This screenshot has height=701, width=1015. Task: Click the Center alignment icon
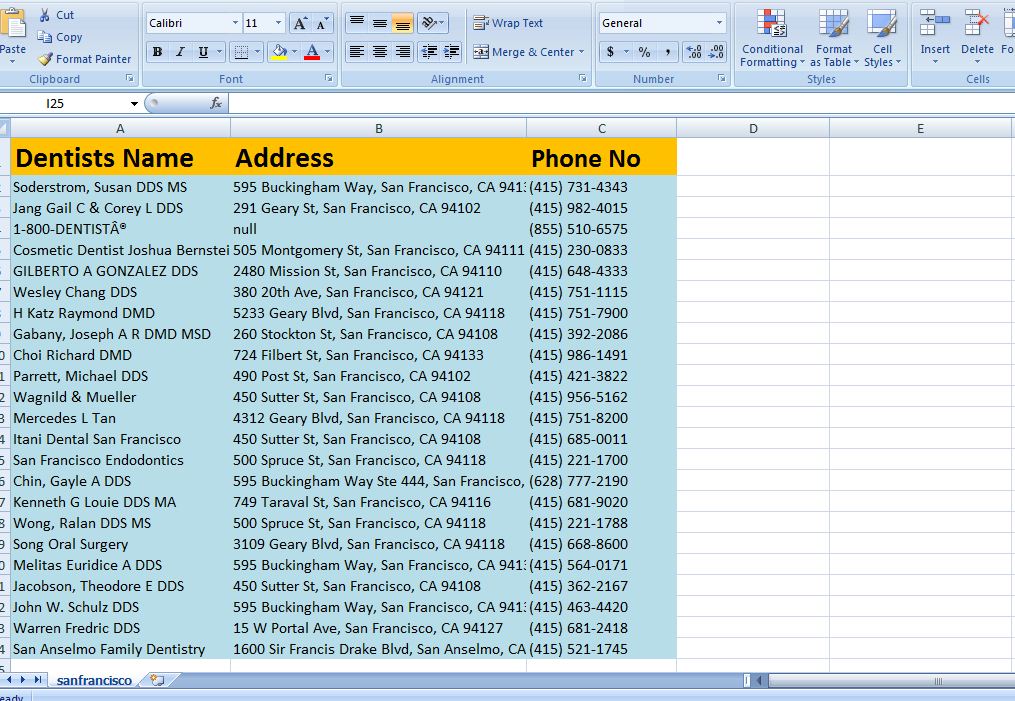(x=378, y=51)
